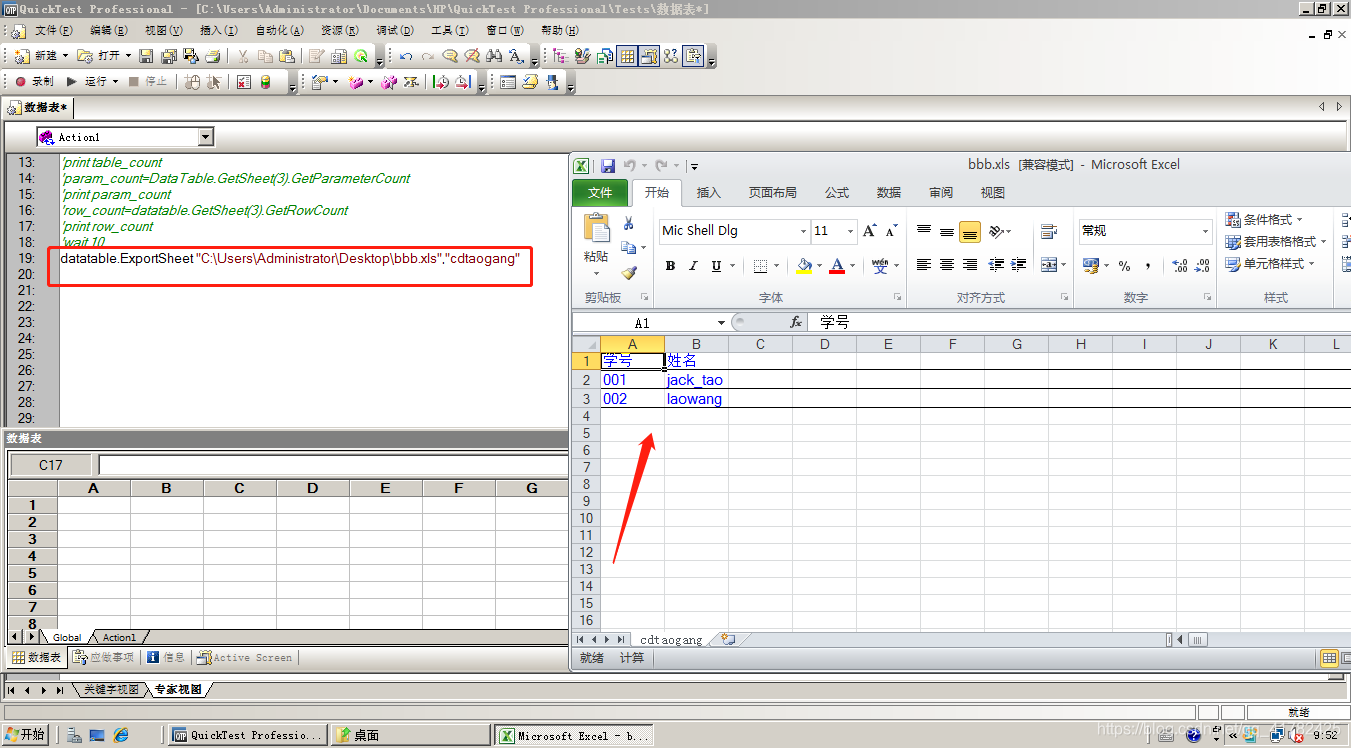Select QTP data table Action1 sheet tab
The height and width of the screenshot is (748, 1351).
(119, 637)
